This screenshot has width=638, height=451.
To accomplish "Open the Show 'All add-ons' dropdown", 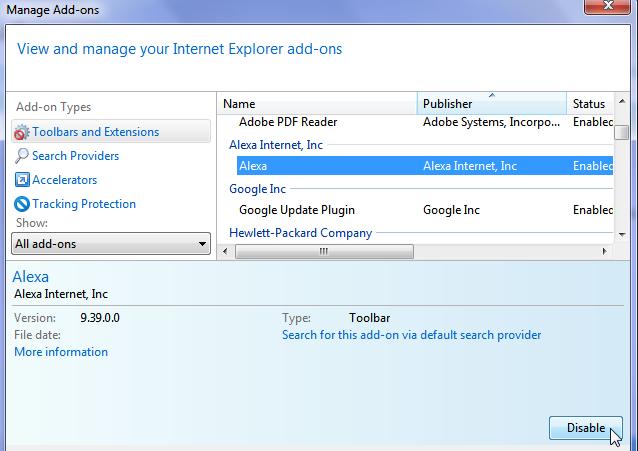I will pos(111,244).
